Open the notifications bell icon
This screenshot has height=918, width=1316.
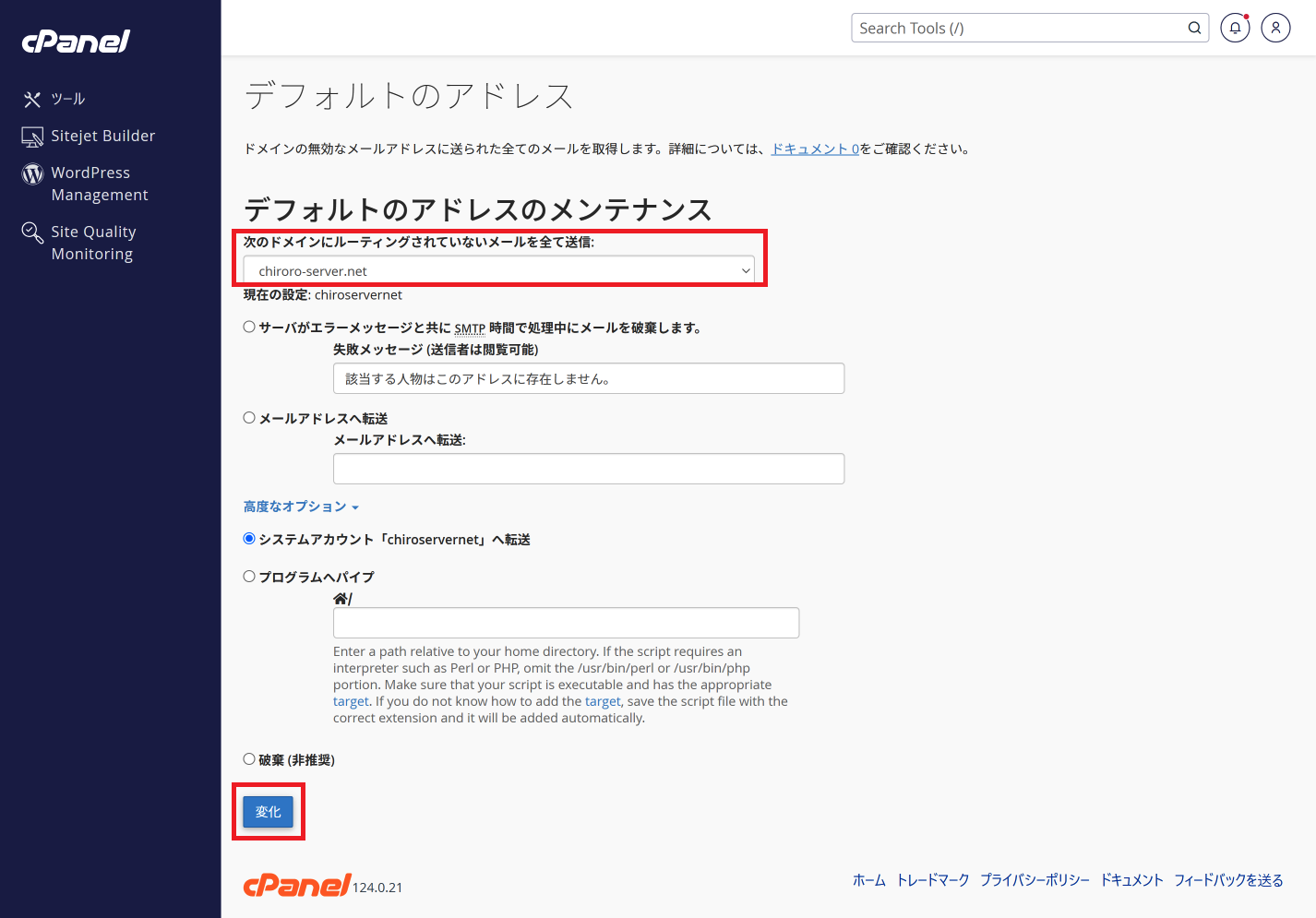click(1235, 28)
